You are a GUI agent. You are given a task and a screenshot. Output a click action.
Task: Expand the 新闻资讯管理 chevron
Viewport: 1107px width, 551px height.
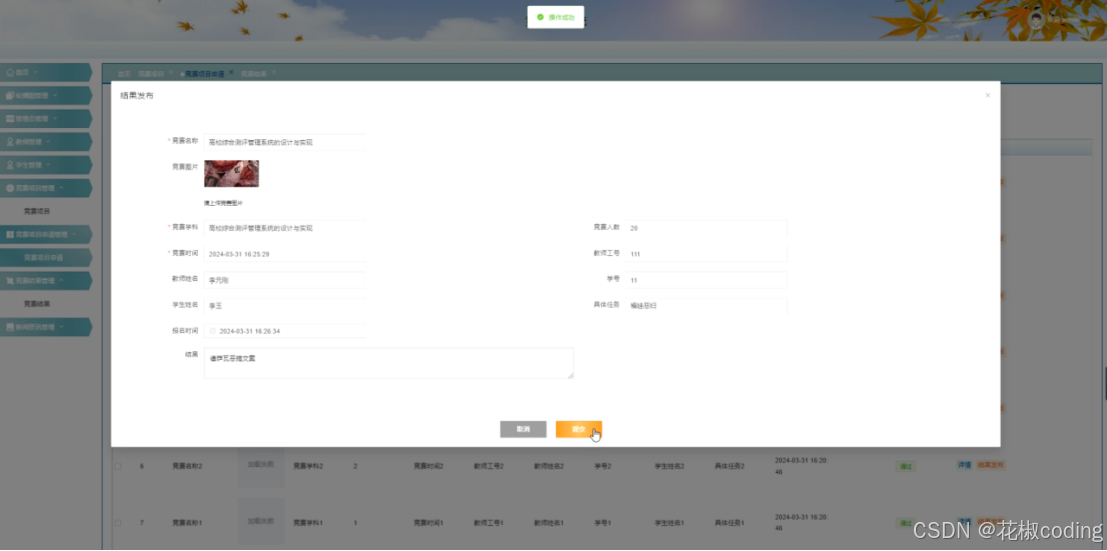tap(61, 327)
